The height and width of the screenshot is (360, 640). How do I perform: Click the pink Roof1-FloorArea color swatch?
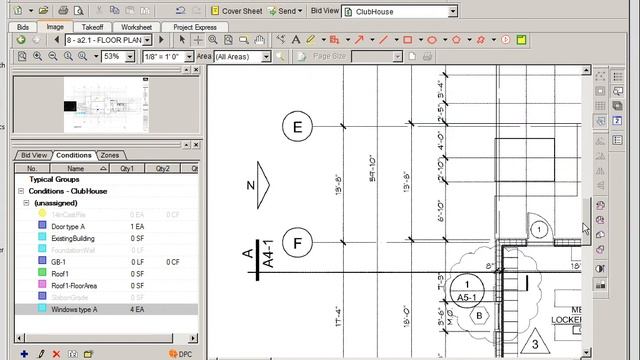[x=42, y=284]
